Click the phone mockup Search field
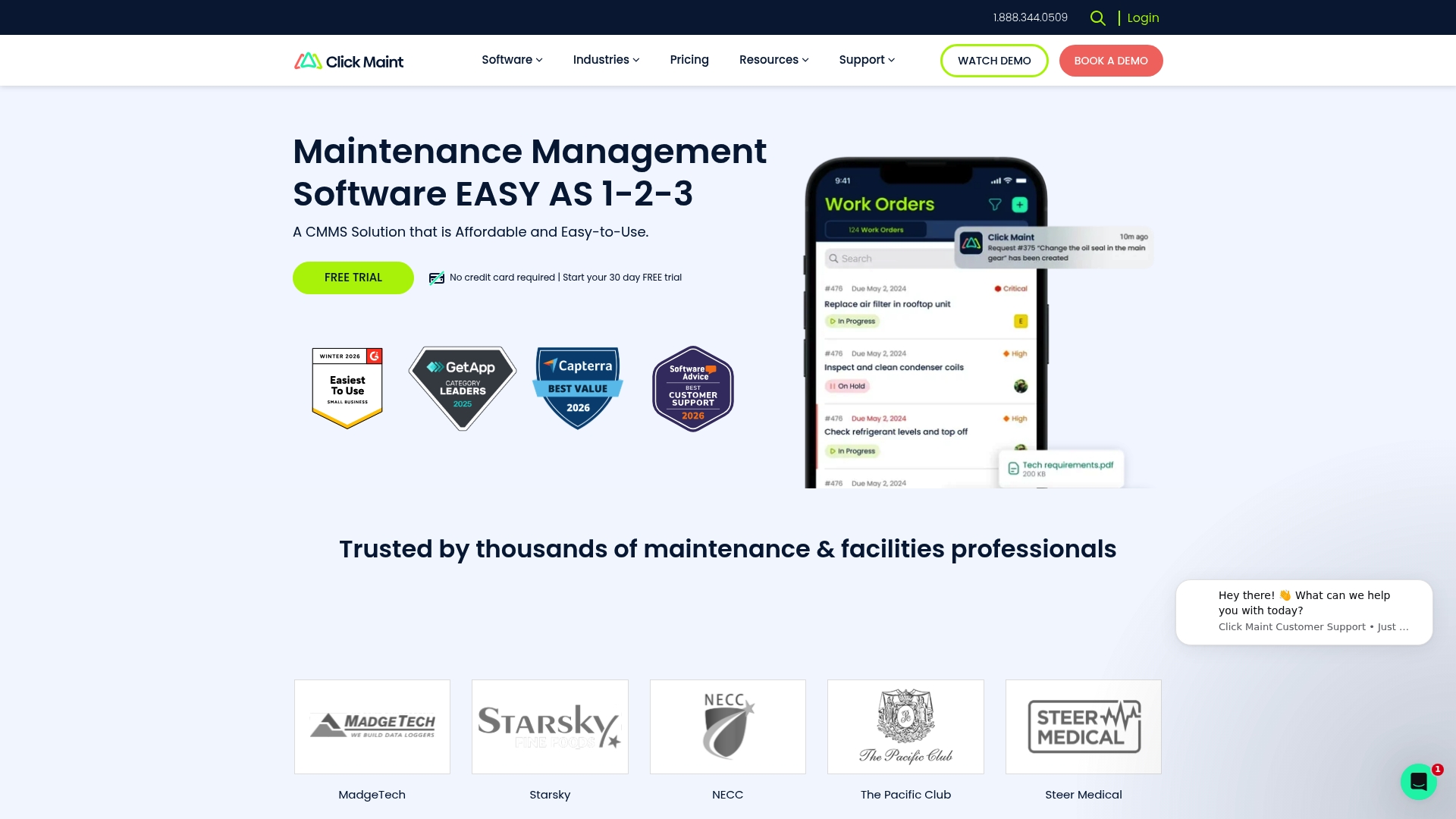The width and height of the screenshot is (1456, 819). point(890,259)
